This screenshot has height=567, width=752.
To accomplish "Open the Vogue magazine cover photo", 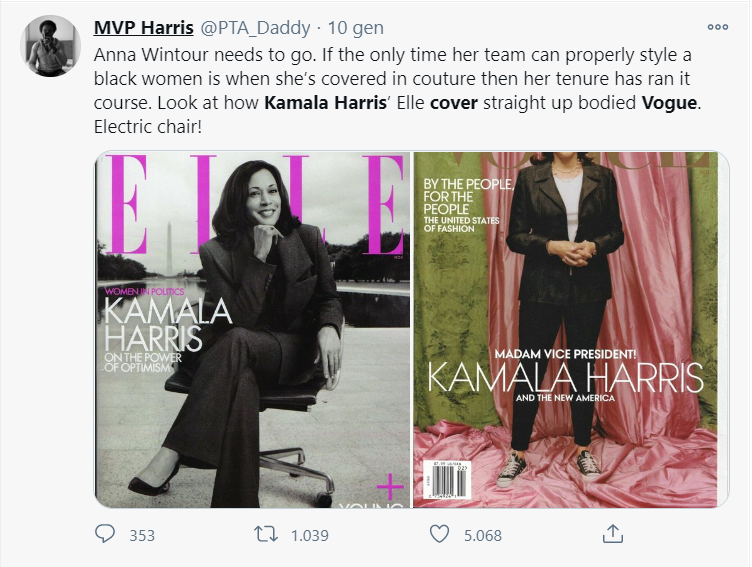I will (x=566, y=330).
